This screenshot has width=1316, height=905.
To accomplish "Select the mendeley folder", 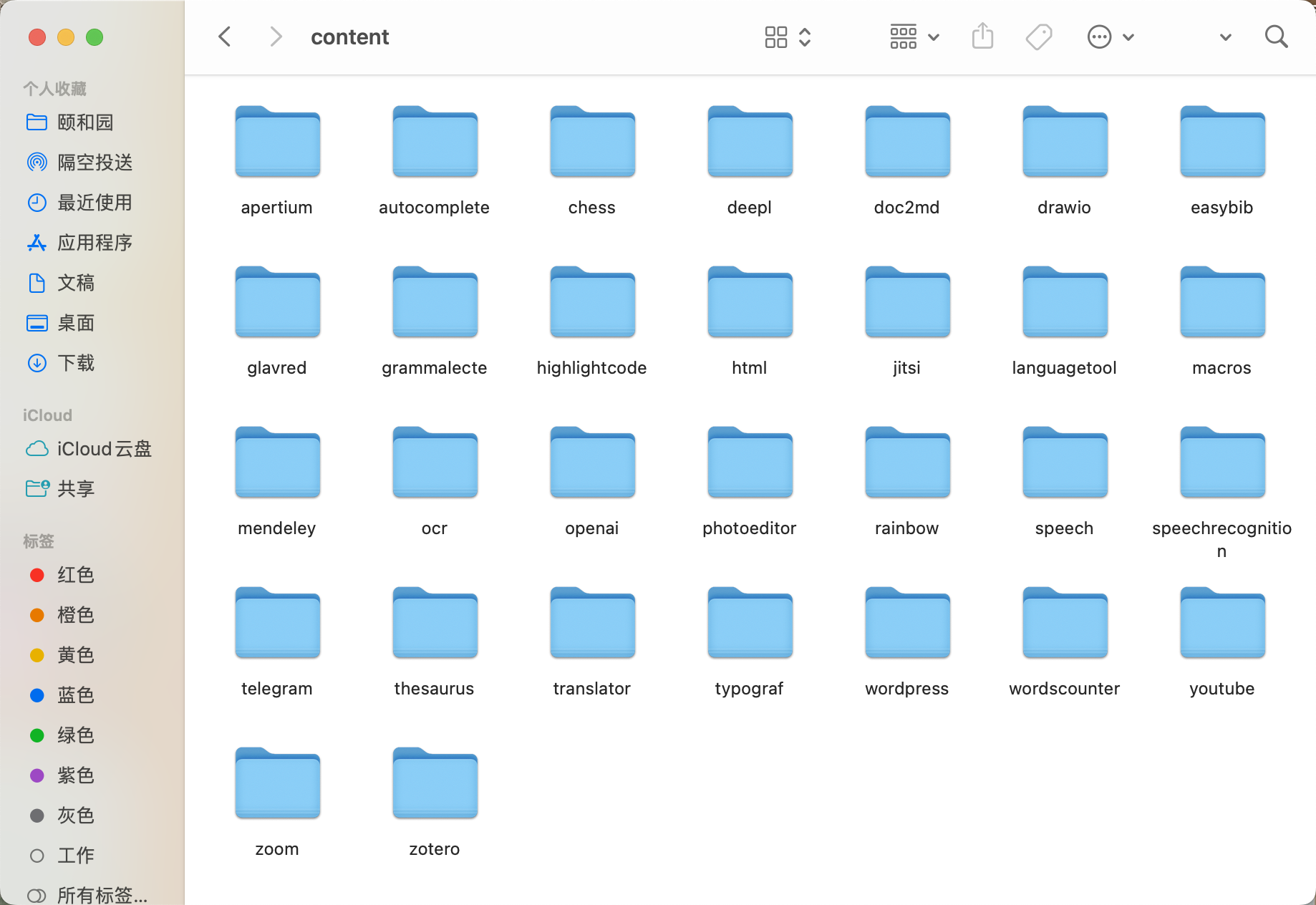I will [277, 463].
